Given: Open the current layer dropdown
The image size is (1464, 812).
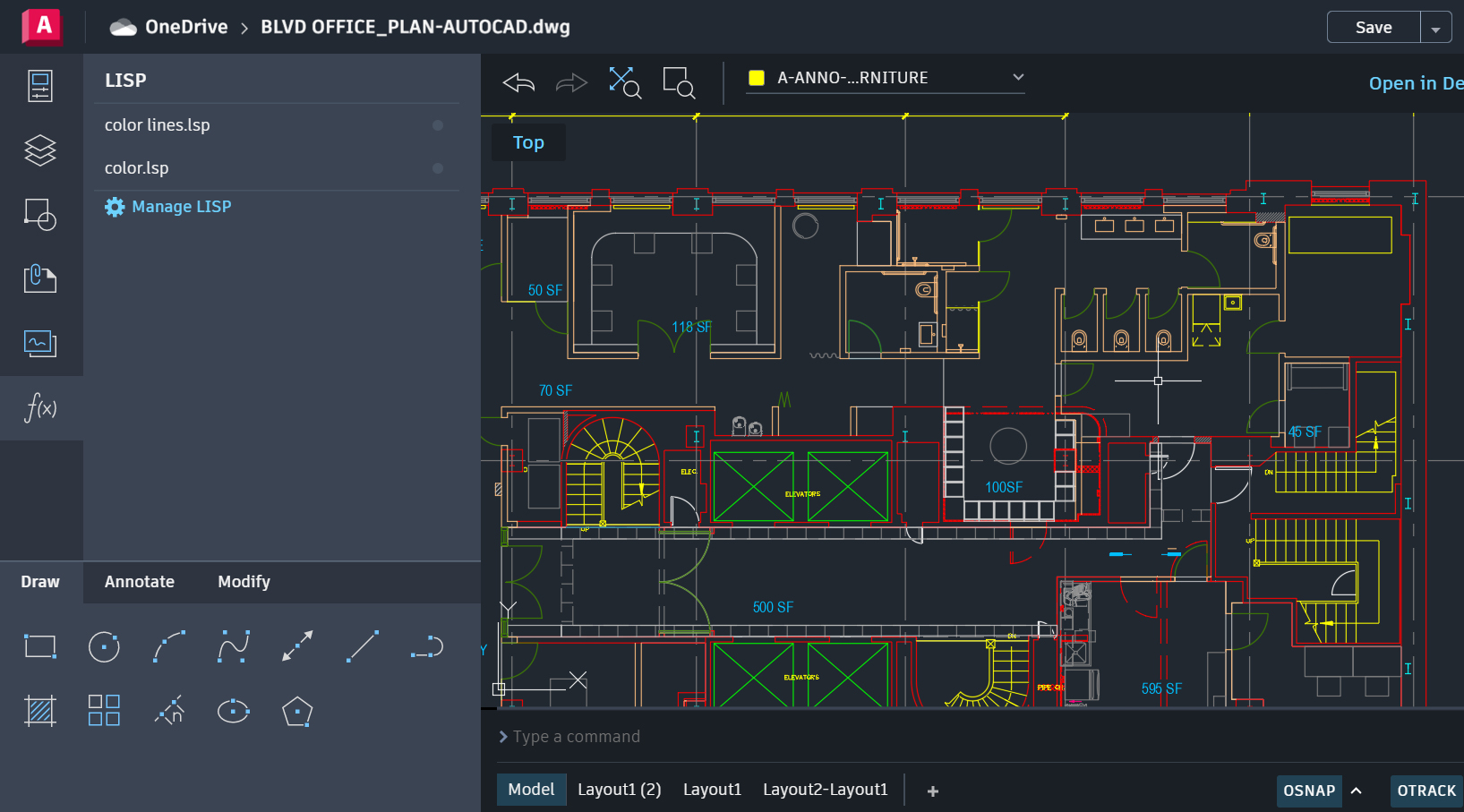Looking at the screenshot, I should point(1016,78).
